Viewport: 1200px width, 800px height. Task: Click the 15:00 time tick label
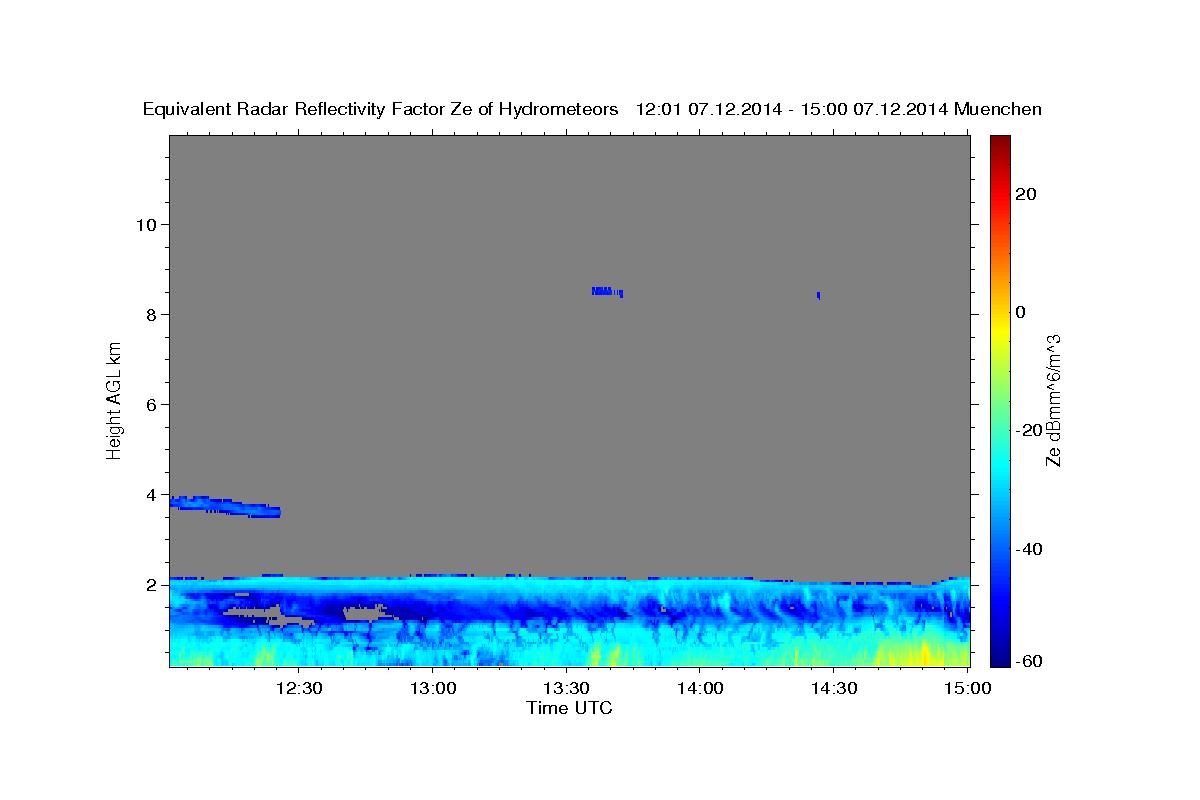(967, 688)
